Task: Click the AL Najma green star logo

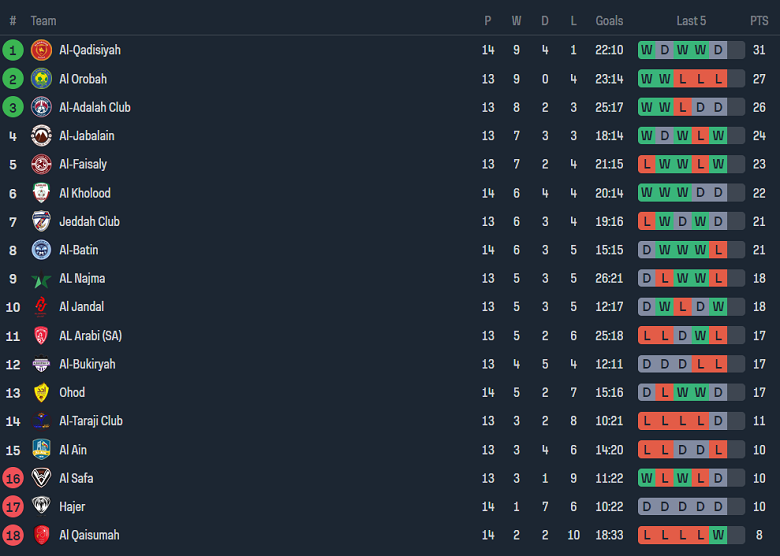Action: pos(41,279)
